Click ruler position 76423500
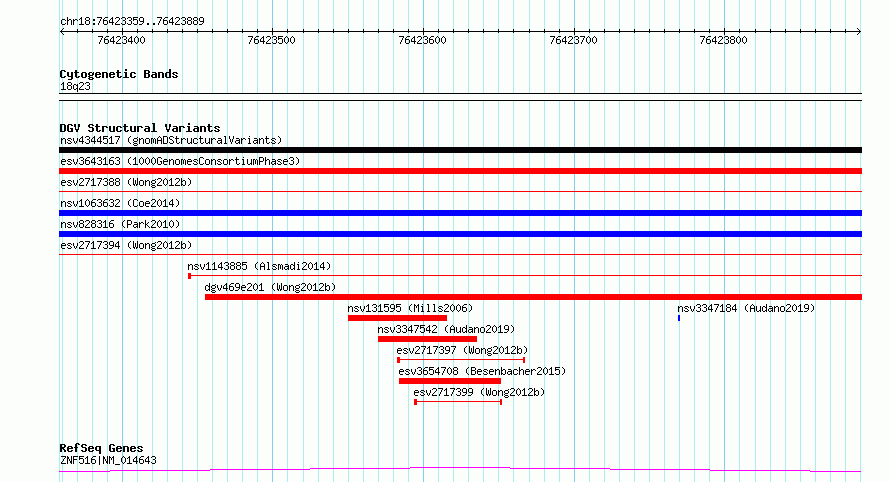Screen dimensions: 890x482 coord(271,40)
